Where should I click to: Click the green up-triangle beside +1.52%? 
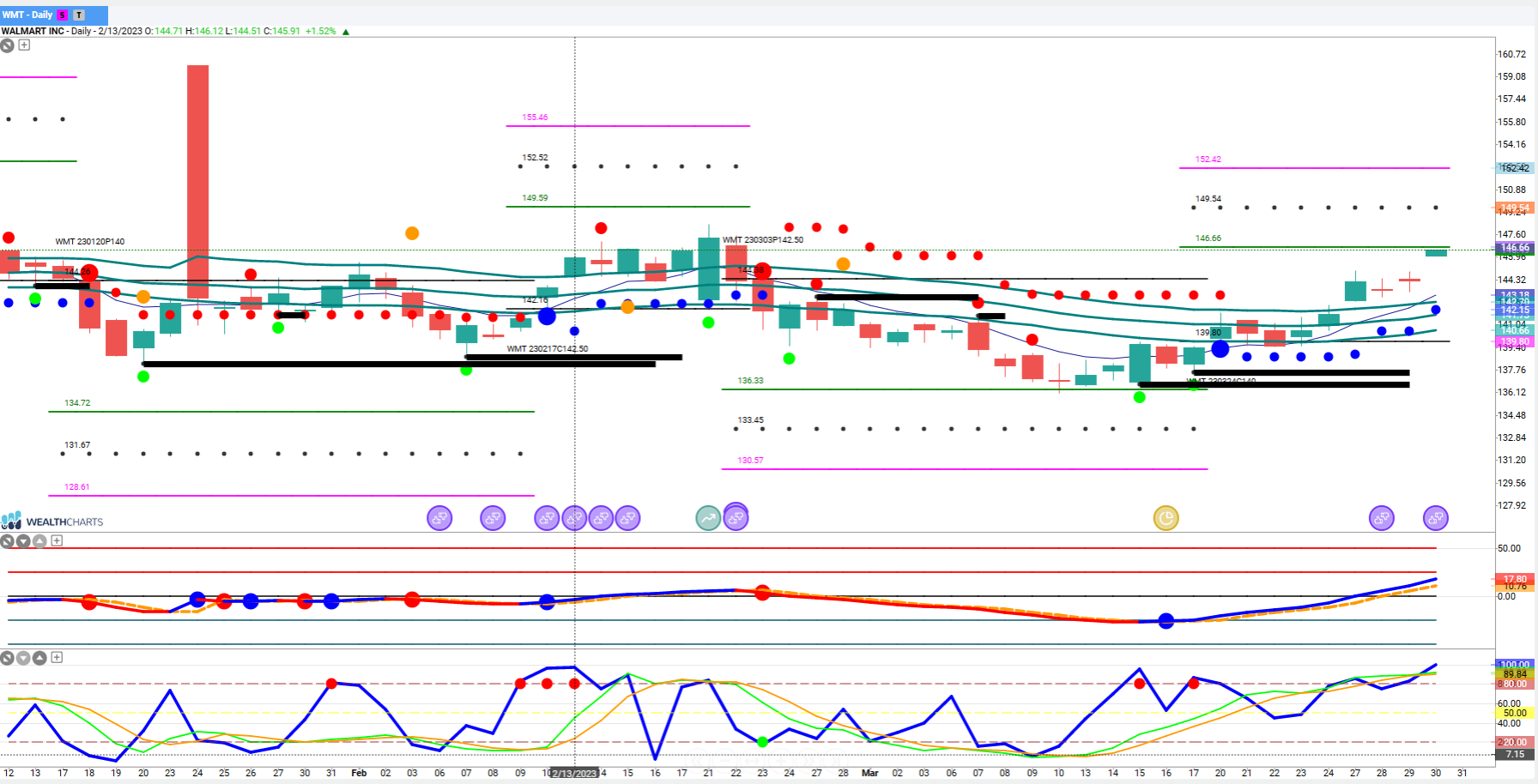(x=346, y=32)
